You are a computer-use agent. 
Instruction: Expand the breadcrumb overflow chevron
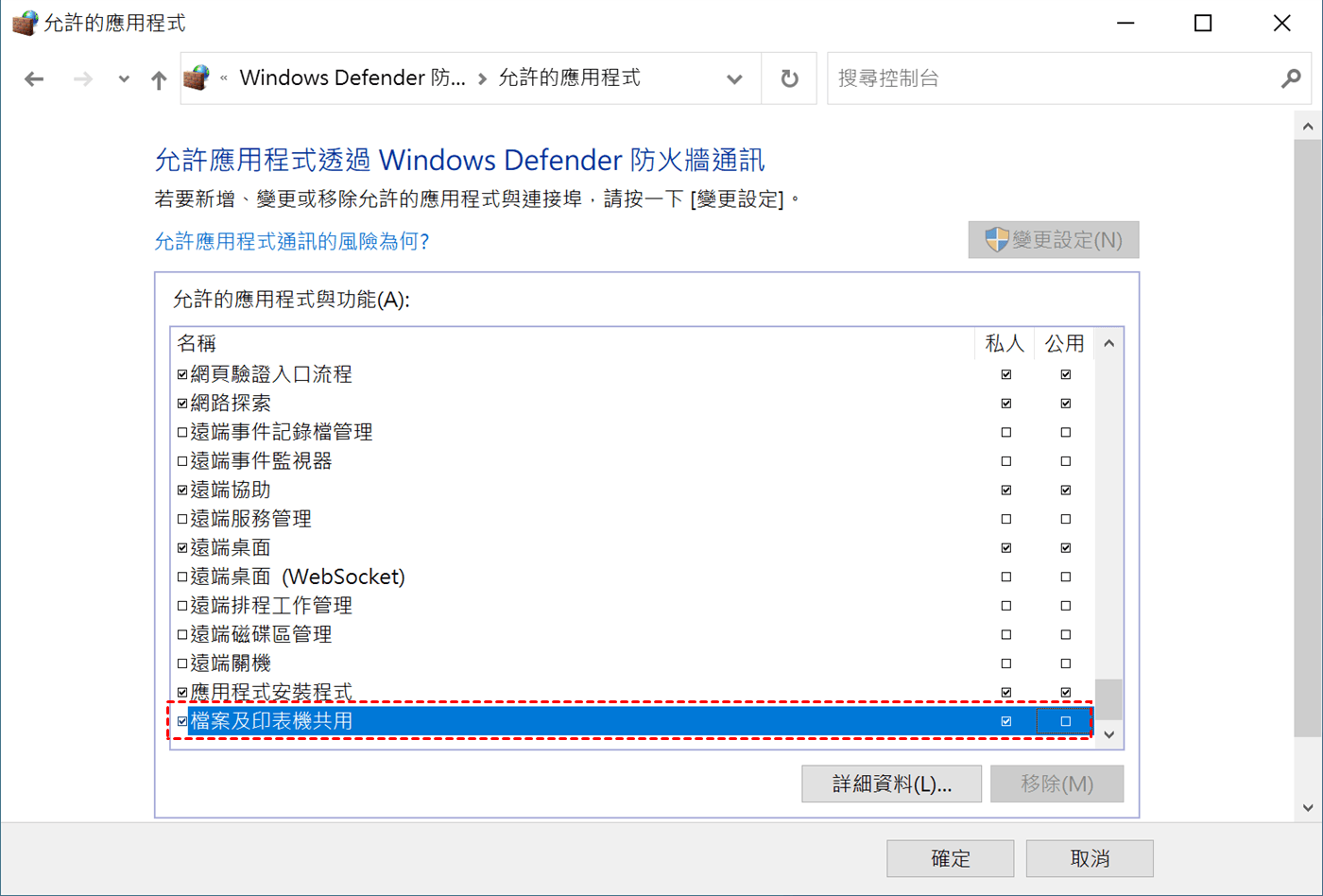click(x=224, y=78)
